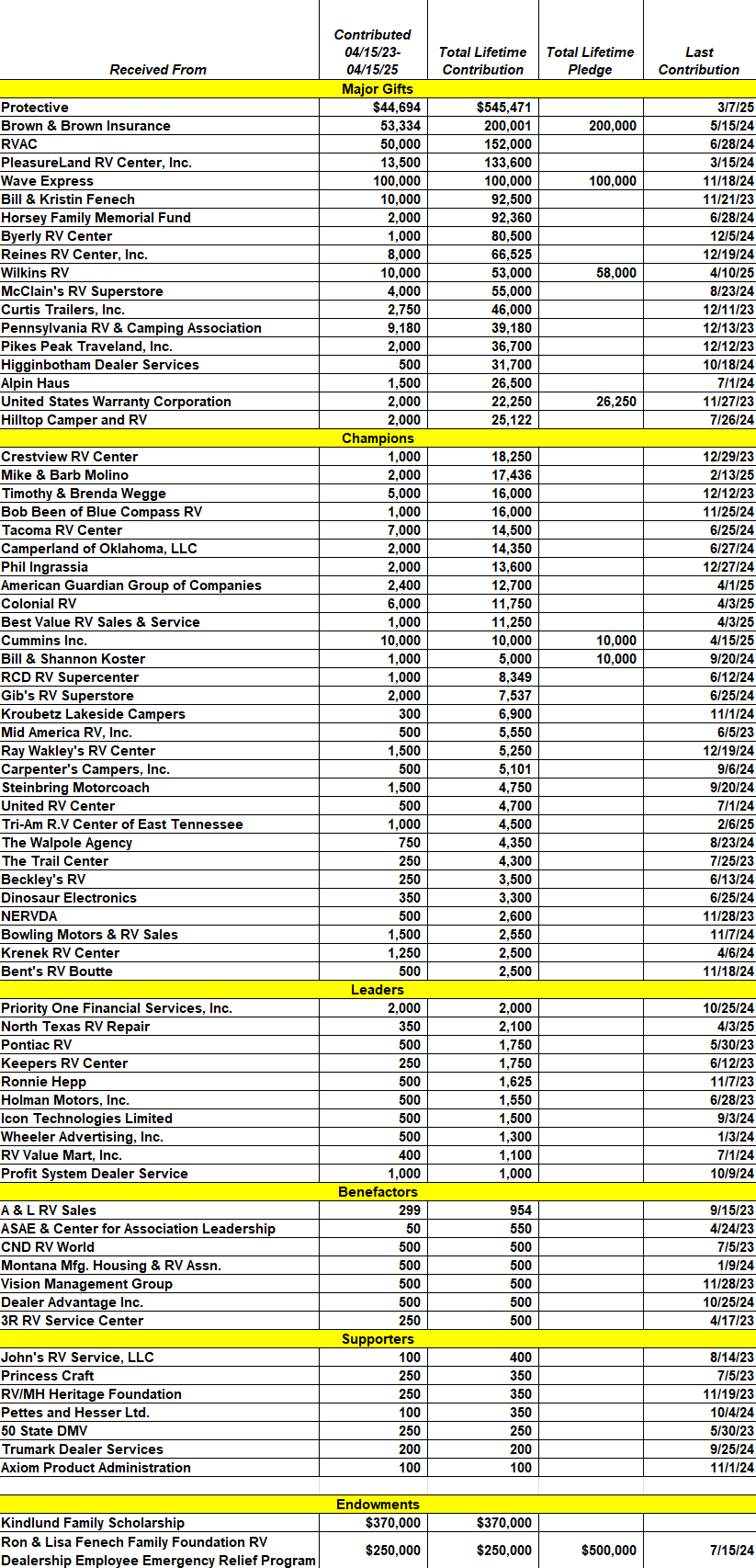The height and width of the screenshot is (1568, 756).
Task: Click the 'Champions' section heading
Action: (x=378, y=438)
